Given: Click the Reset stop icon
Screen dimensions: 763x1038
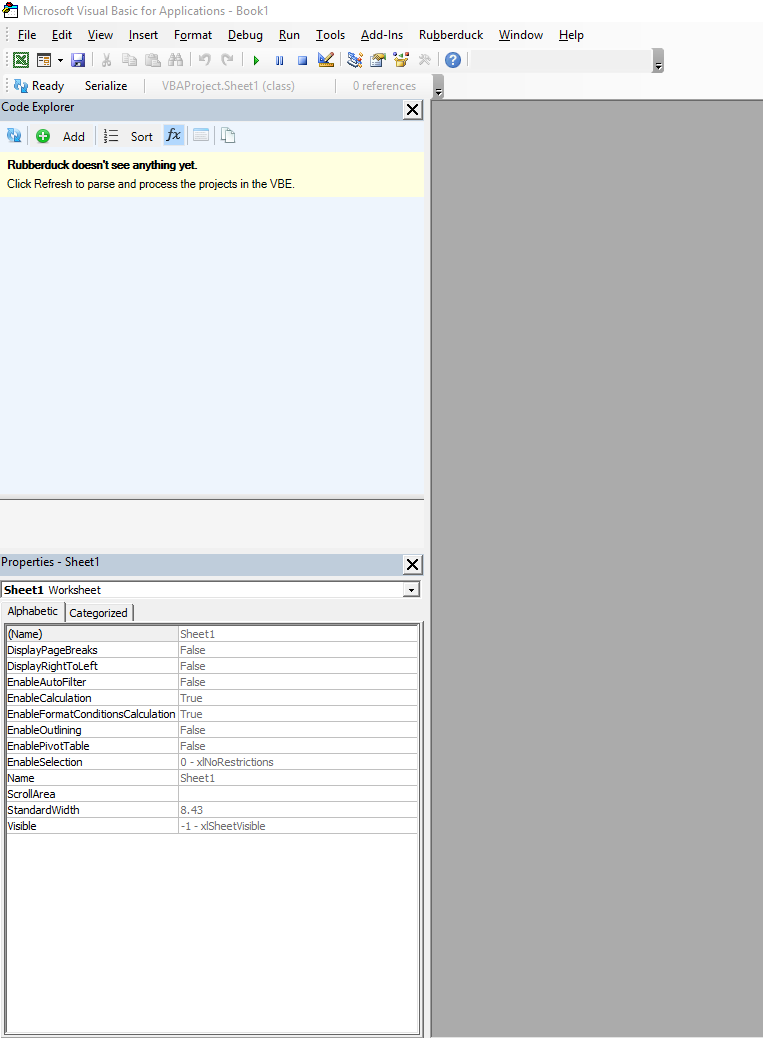Looking at the screenshot, I should click(x=302, y=60).
